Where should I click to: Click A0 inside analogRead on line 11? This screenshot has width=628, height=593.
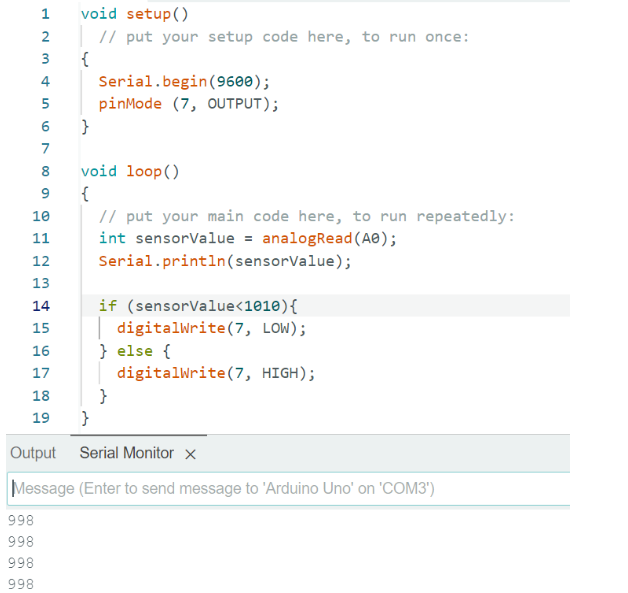[x=370, y=239]
